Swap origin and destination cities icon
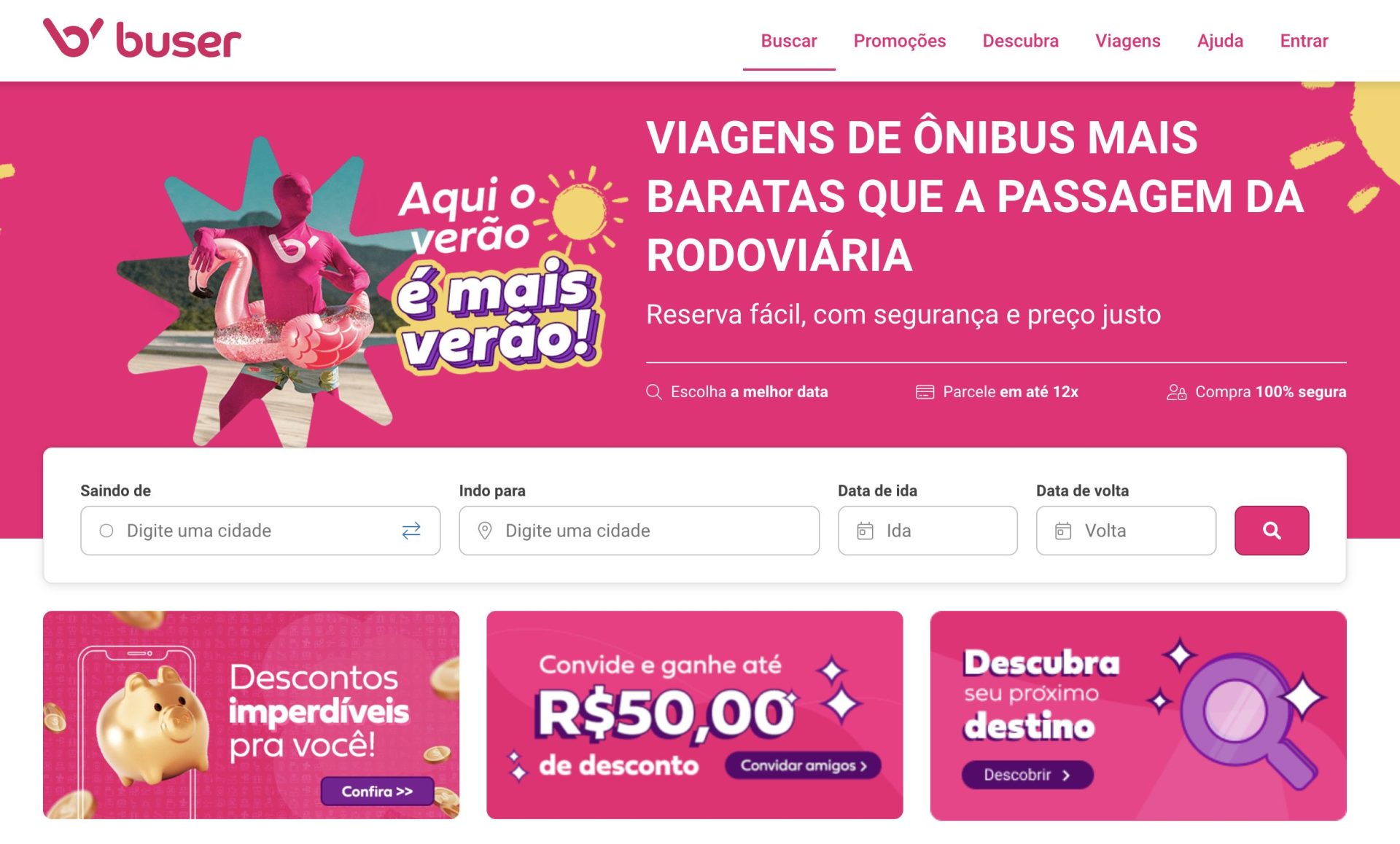 (411, 531)
